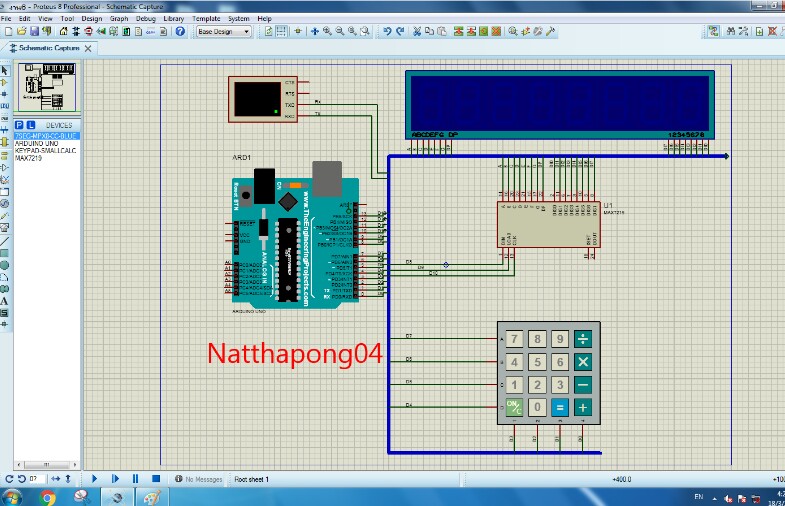785x506 pixels.
Task: Open the Base Design dropdown
Action: tap(223, 32)
